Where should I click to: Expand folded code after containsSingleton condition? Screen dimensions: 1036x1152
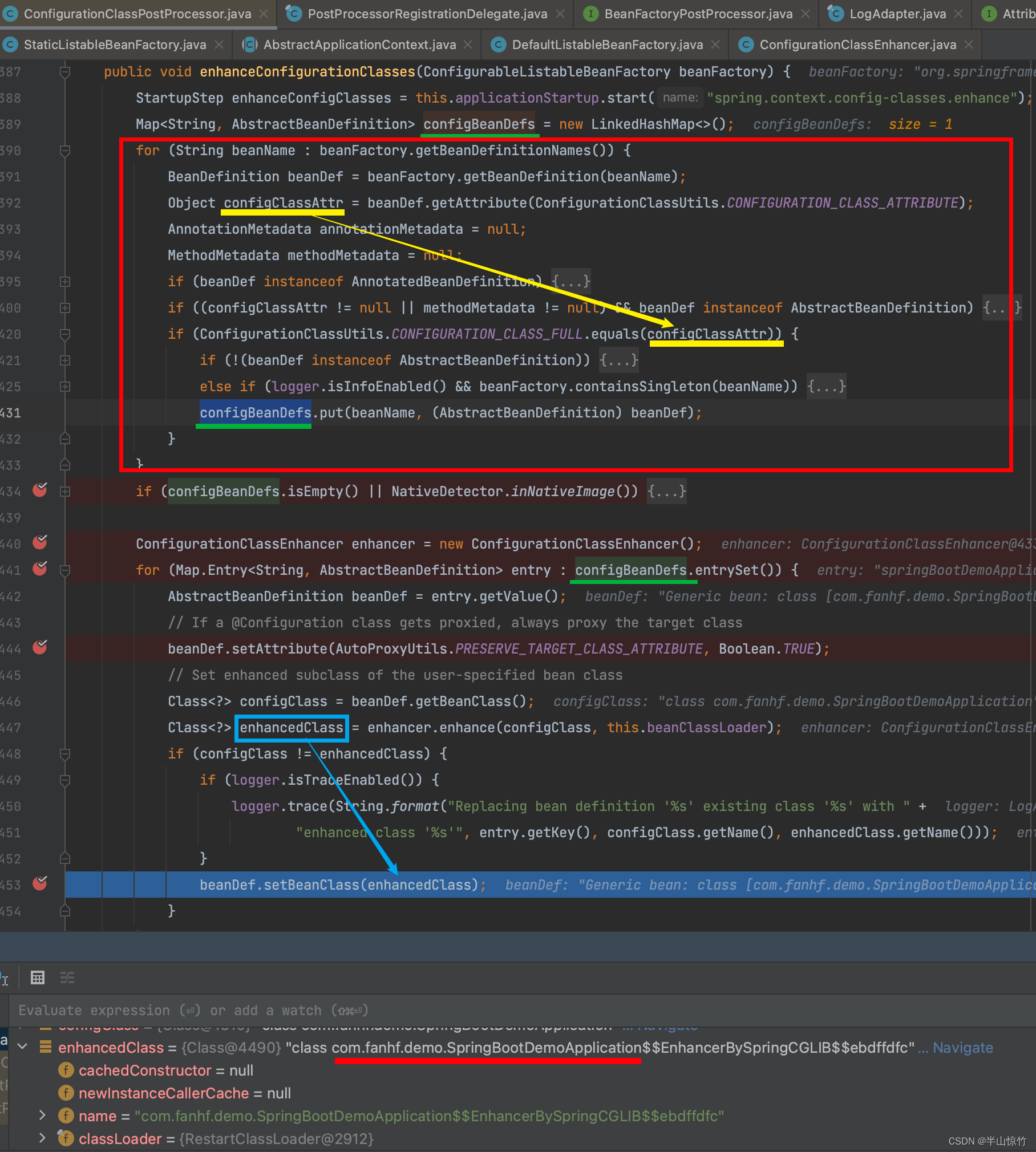tap(827, 386)
